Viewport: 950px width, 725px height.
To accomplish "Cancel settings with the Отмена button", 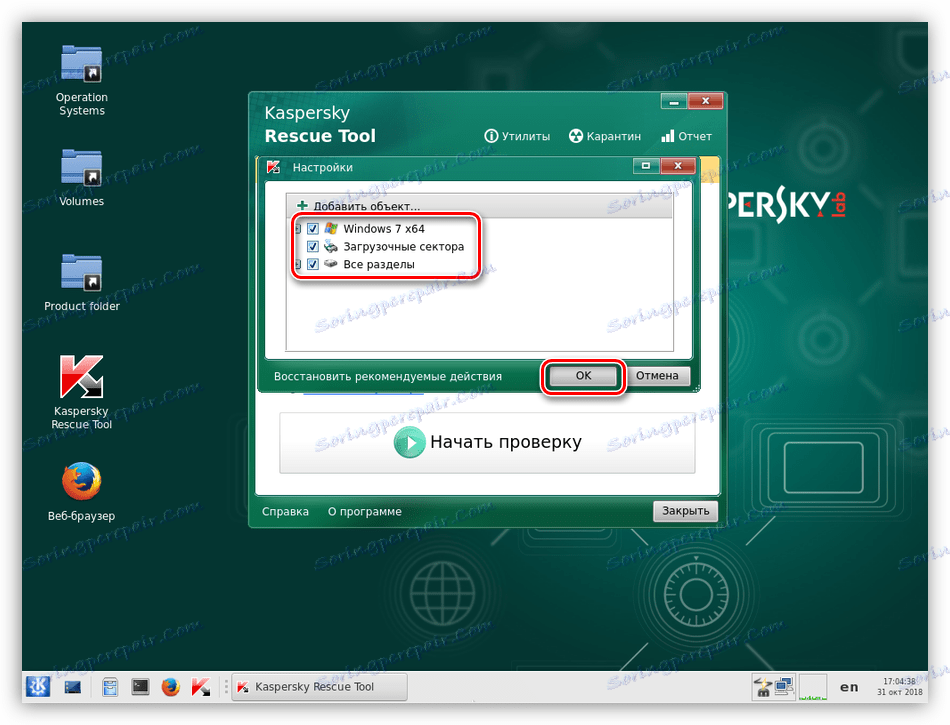I will point(657,376).
